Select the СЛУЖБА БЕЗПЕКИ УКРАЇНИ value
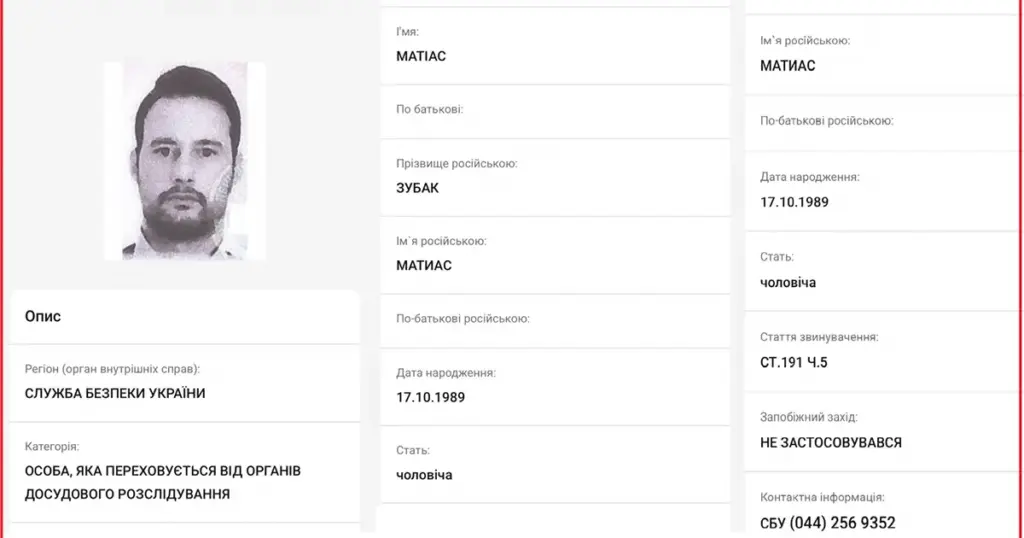This screenshot has width=1024, height=538. coord(115,393)
